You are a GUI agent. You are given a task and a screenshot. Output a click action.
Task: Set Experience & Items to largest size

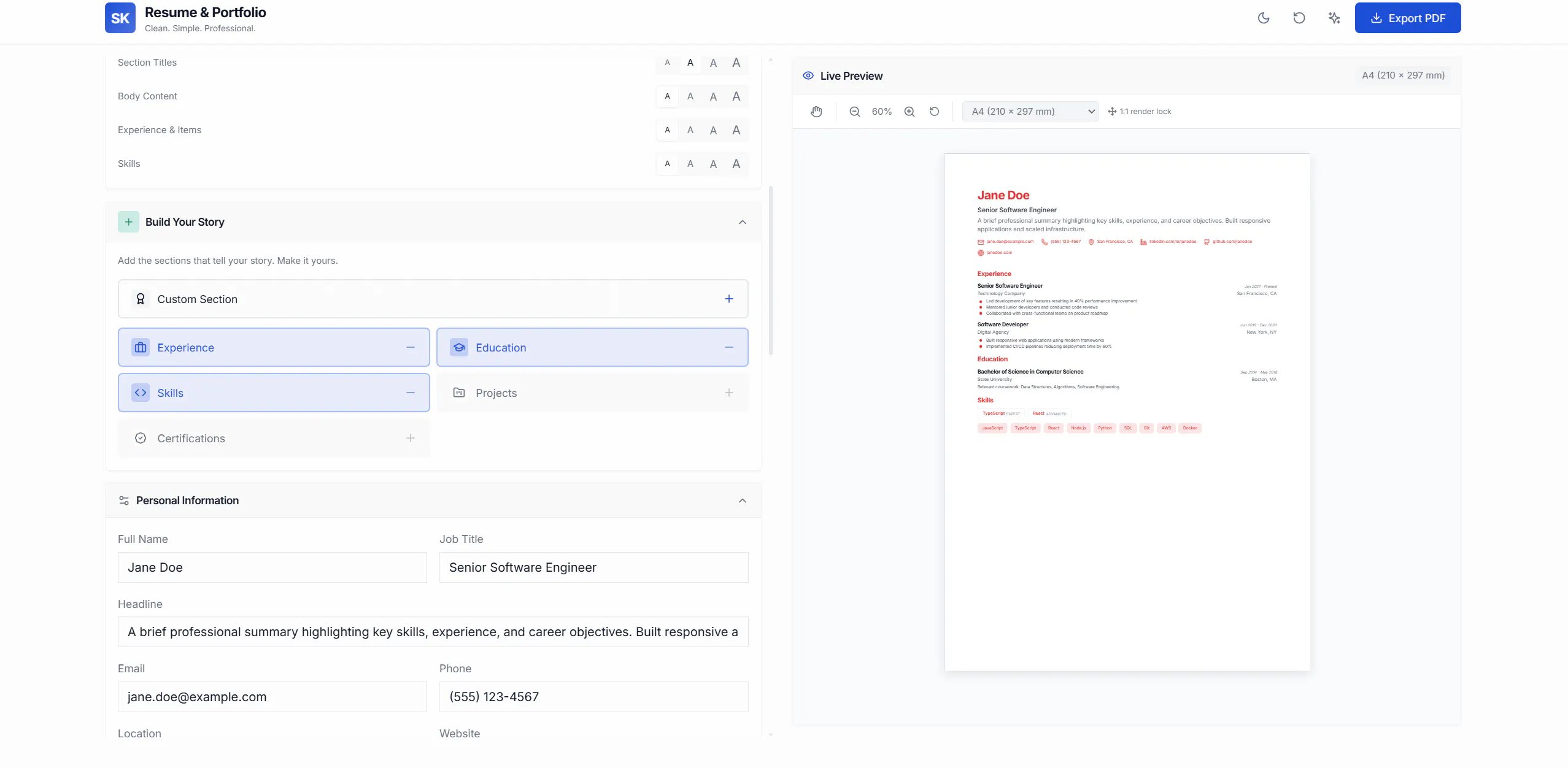point(736,130)
